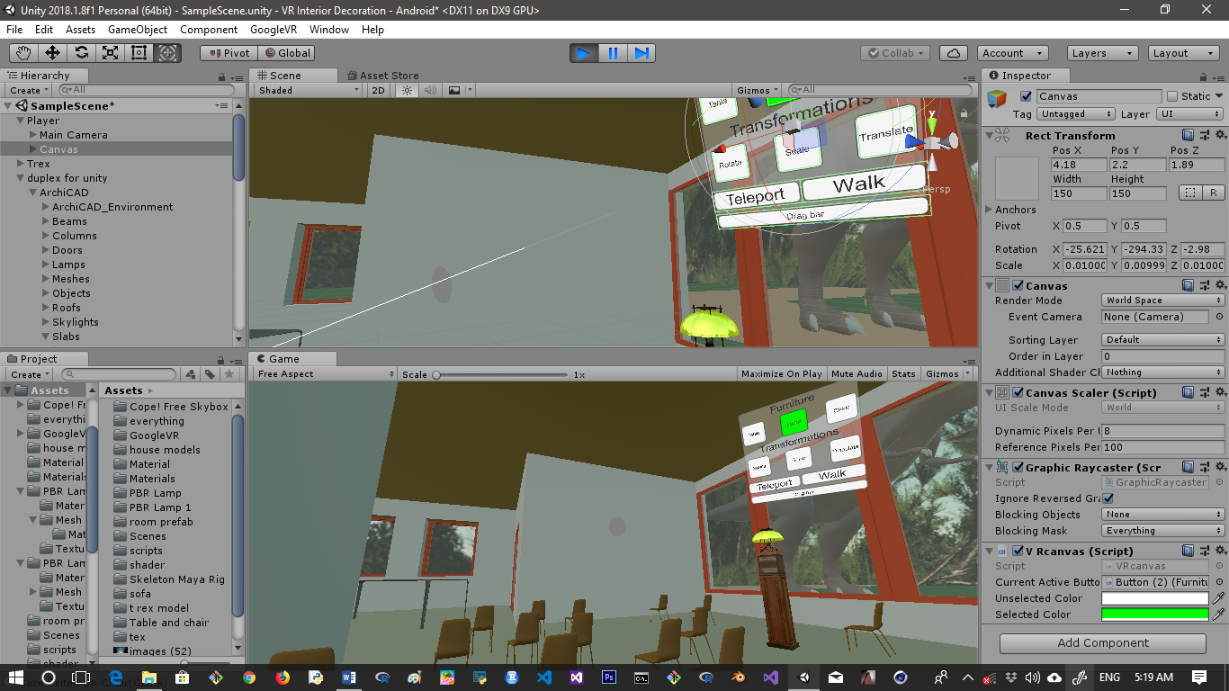Click the Windows Start button
This screenshot has width=1229, height=691.
16,677
